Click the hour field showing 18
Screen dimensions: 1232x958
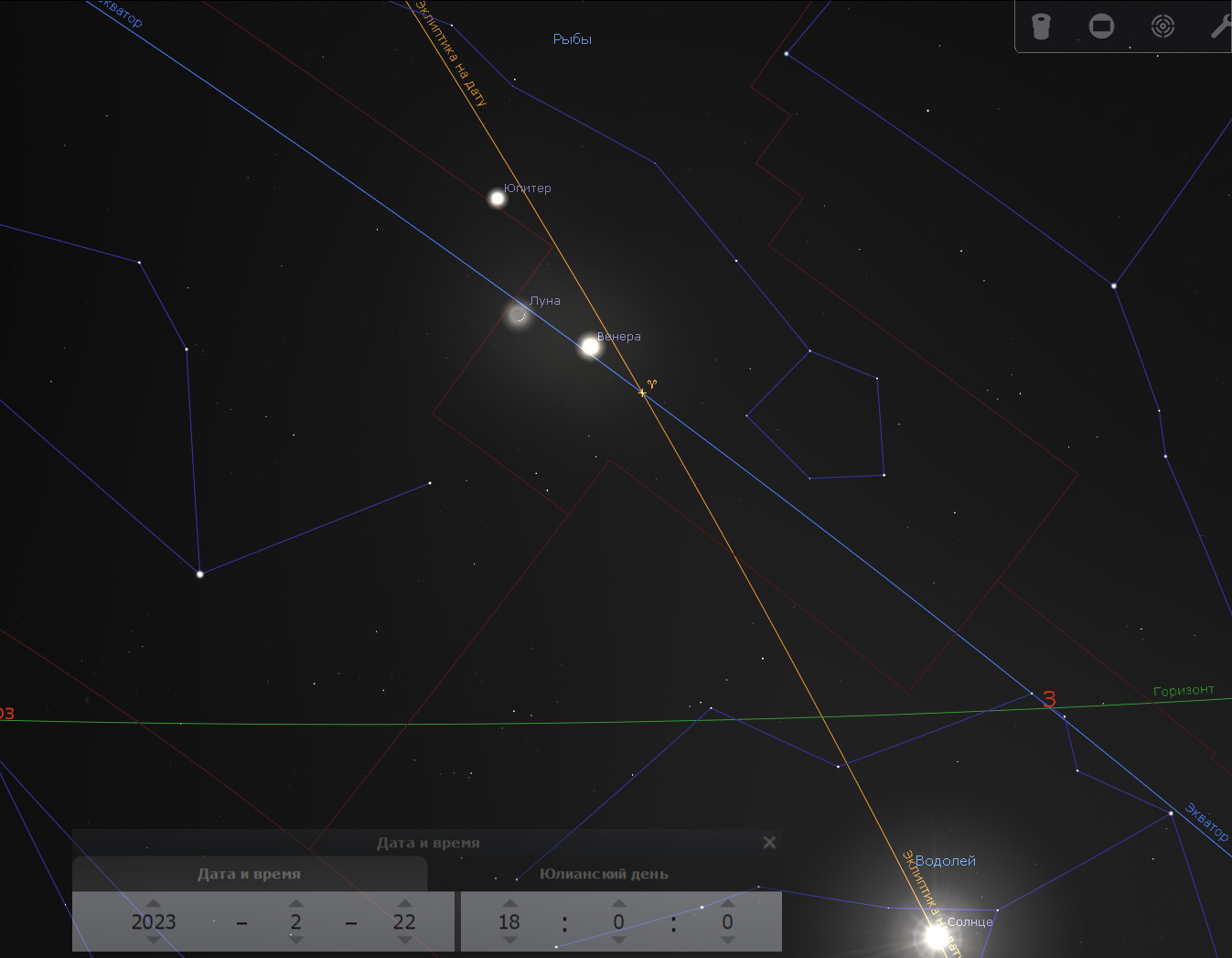(x=509, y=922)
